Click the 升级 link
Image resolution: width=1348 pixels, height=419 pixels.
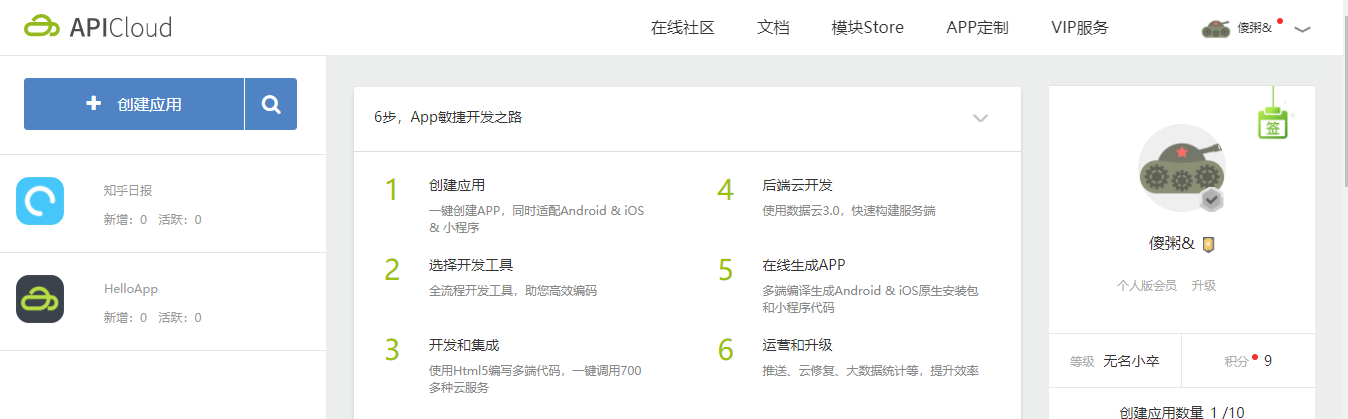(1203, 285)
